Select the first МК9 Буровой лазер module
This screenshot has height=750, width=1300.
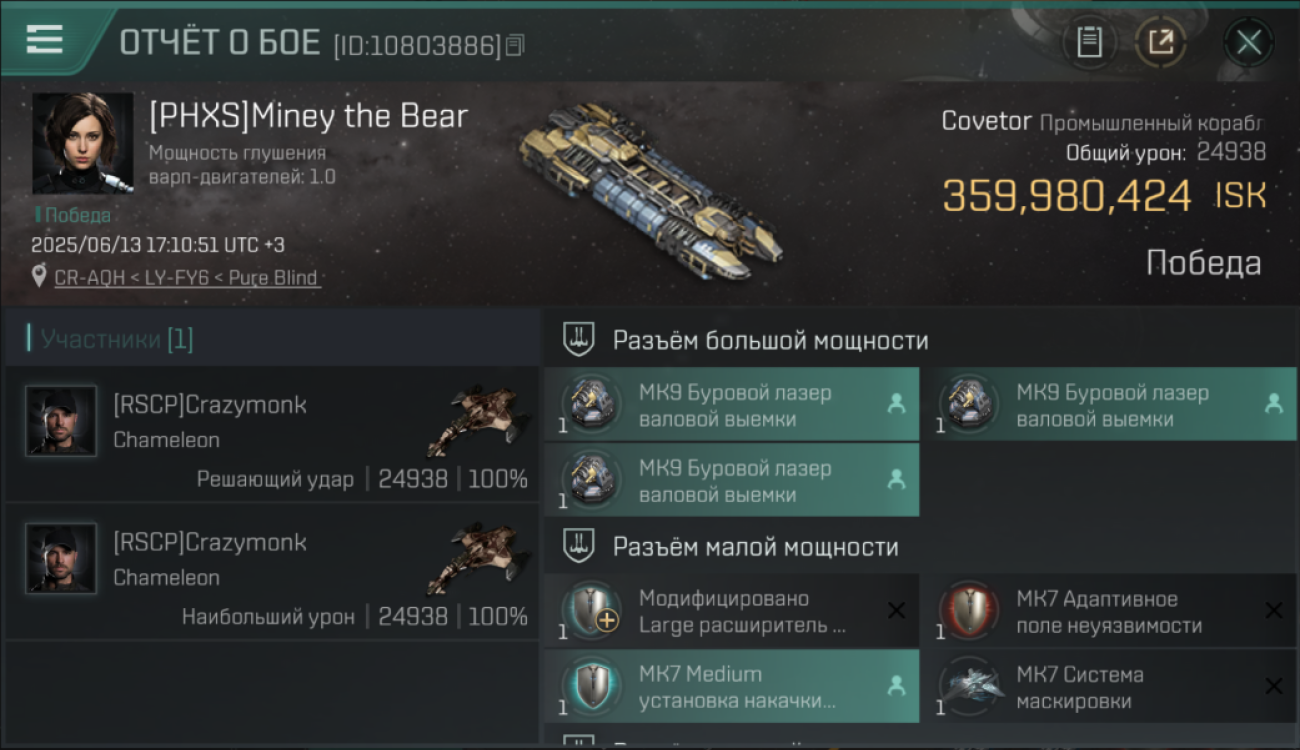coord(731,404)
